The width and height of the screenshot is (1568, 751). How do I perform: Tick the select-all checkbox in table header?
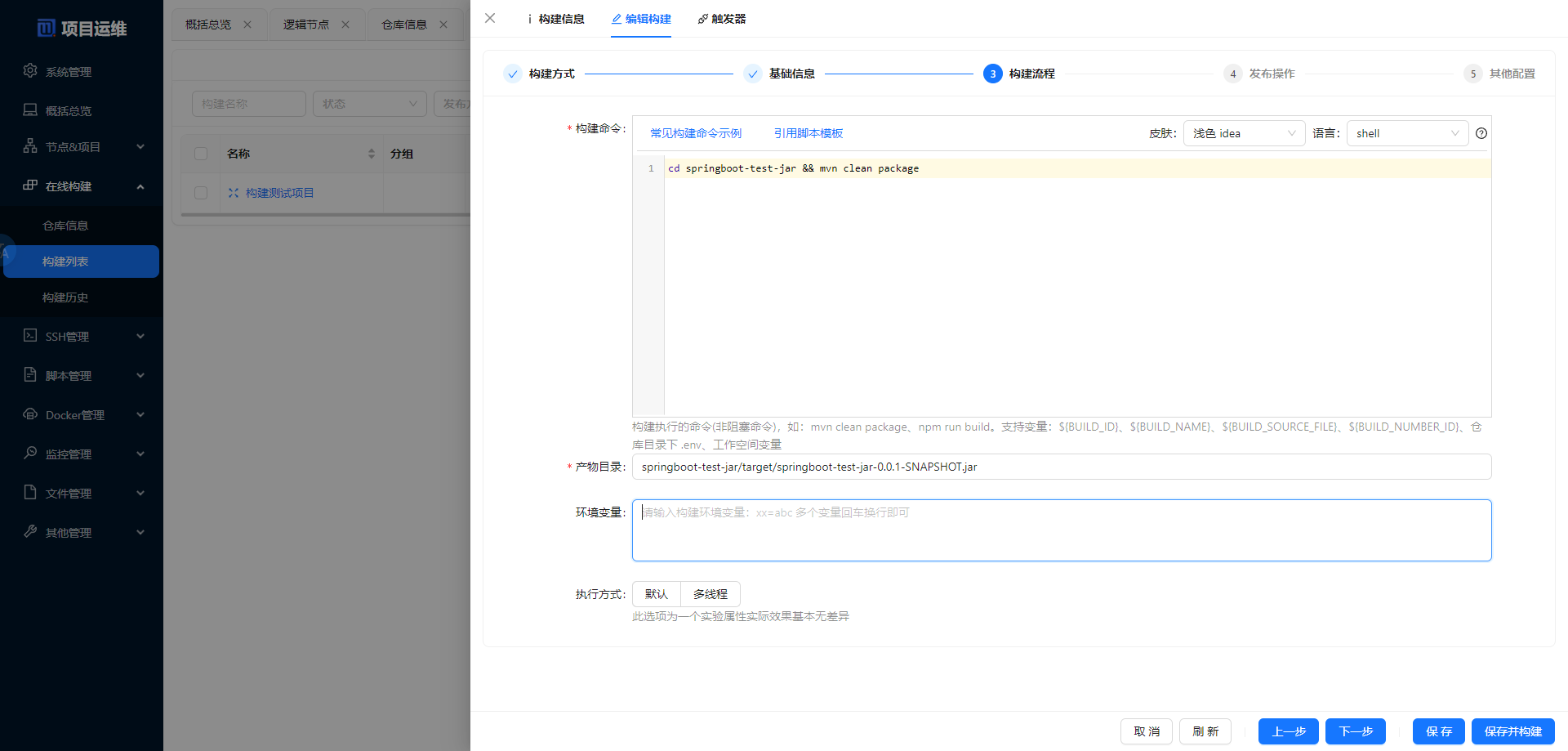click(201, 154)
